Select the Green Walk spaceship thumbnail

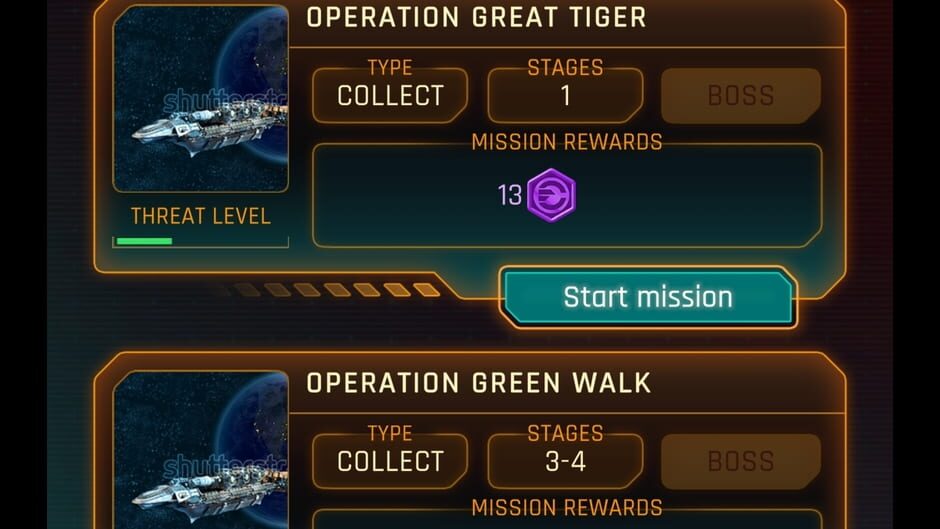tap(200, 450)
